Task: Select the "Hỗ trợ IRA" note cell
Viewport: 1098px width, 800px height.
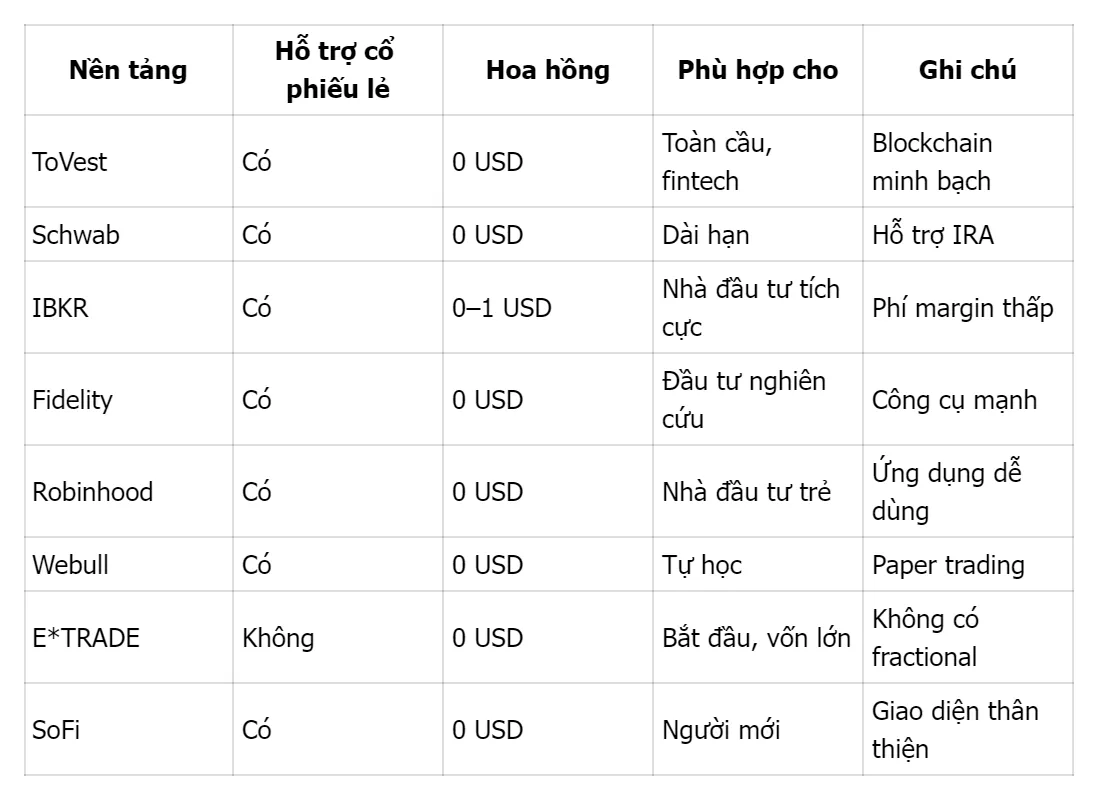Action: (933, 235)
